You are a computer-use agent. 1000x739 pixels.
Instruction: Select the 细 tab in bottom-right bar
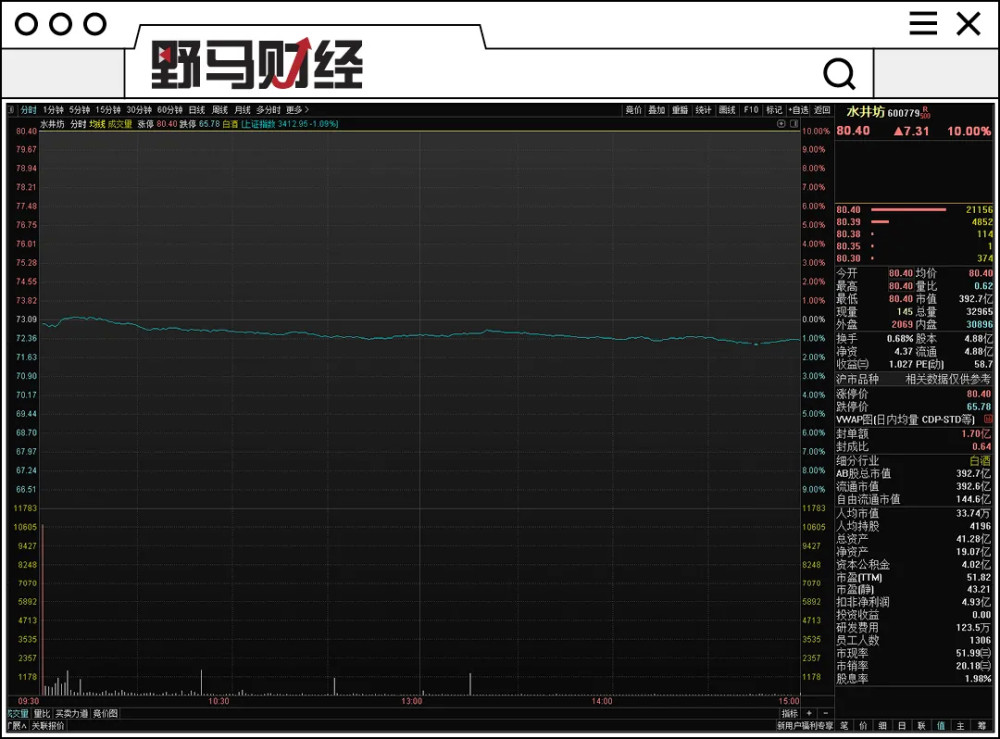tap(883, 726)
